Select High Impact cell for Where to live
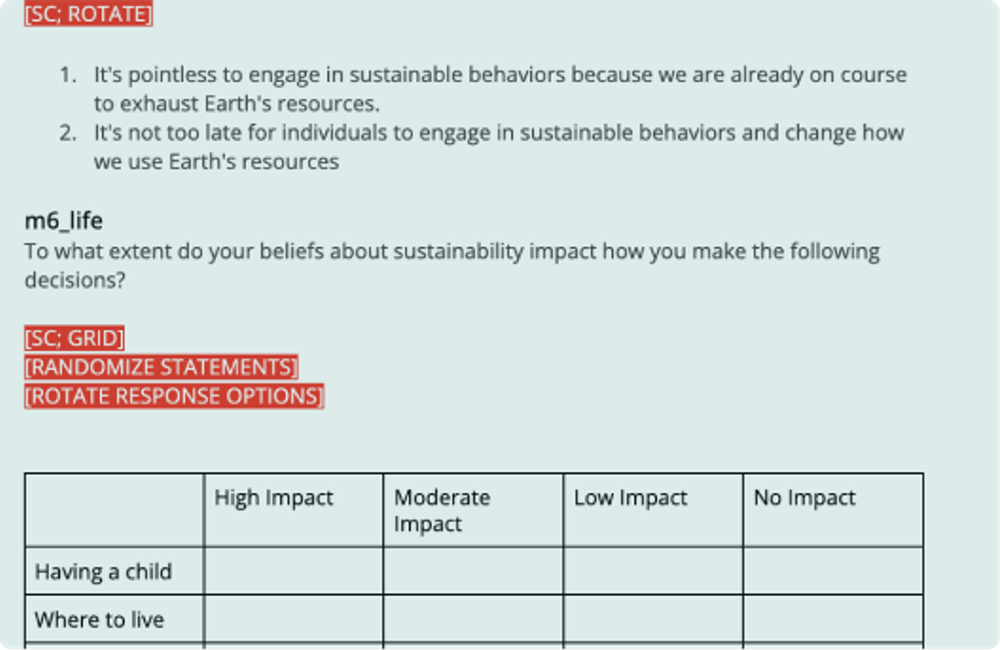 [293, 619]
